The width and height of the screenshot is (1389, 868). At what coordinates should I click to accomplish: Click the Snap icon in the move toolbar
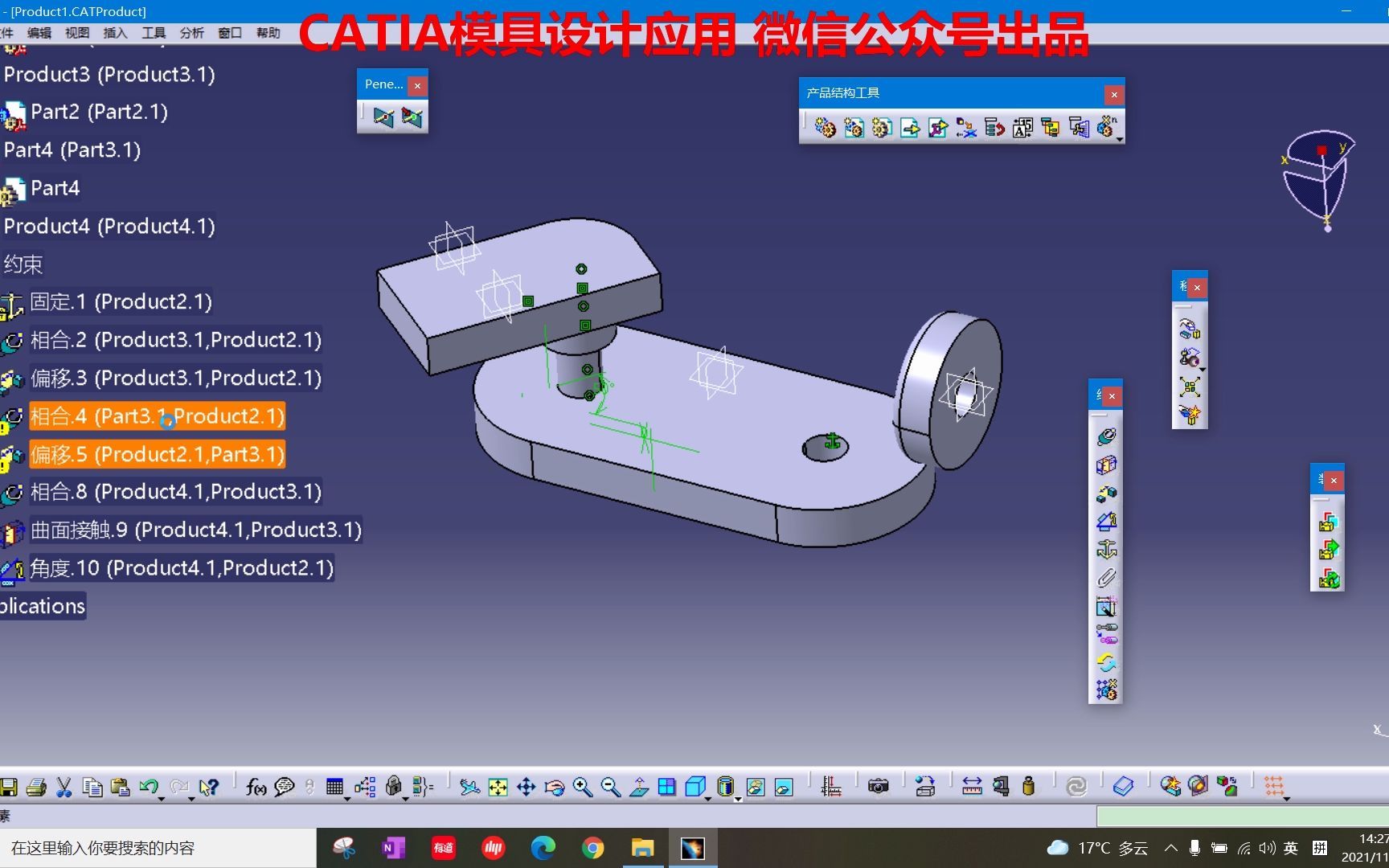pos(1190,358)
